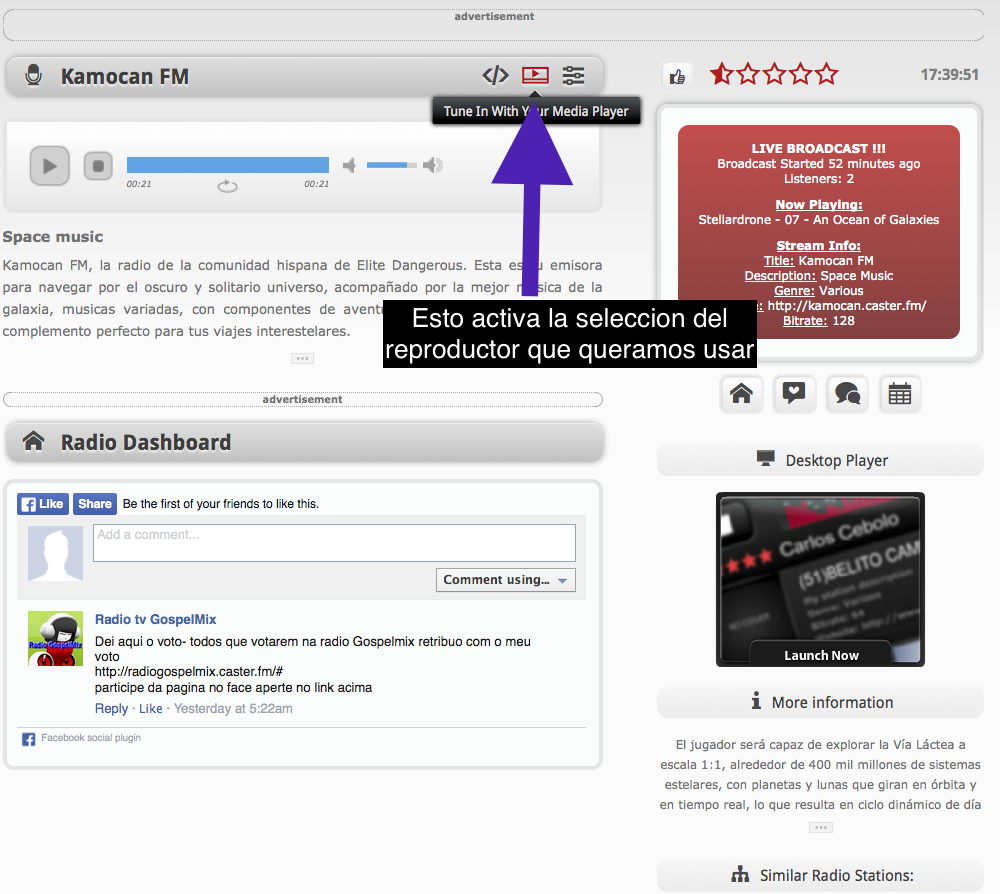This screenshot has width=1000, height=894.
Task: Open the settings sliders icon
Action: (573, 75)
